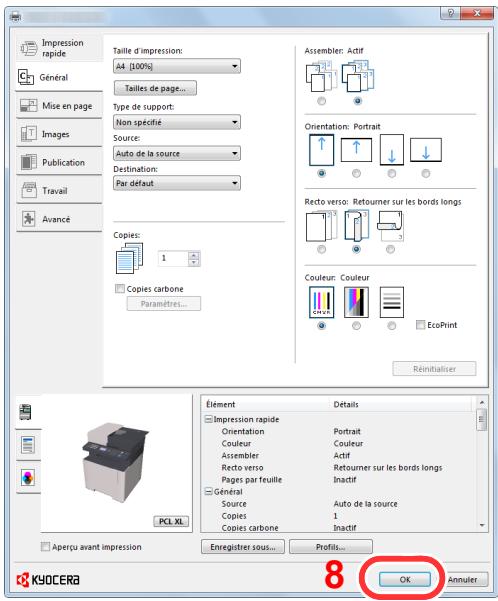Select the Pages par feuille row
The height and width of the screenshot is (601, 498).
coord(337,479)
